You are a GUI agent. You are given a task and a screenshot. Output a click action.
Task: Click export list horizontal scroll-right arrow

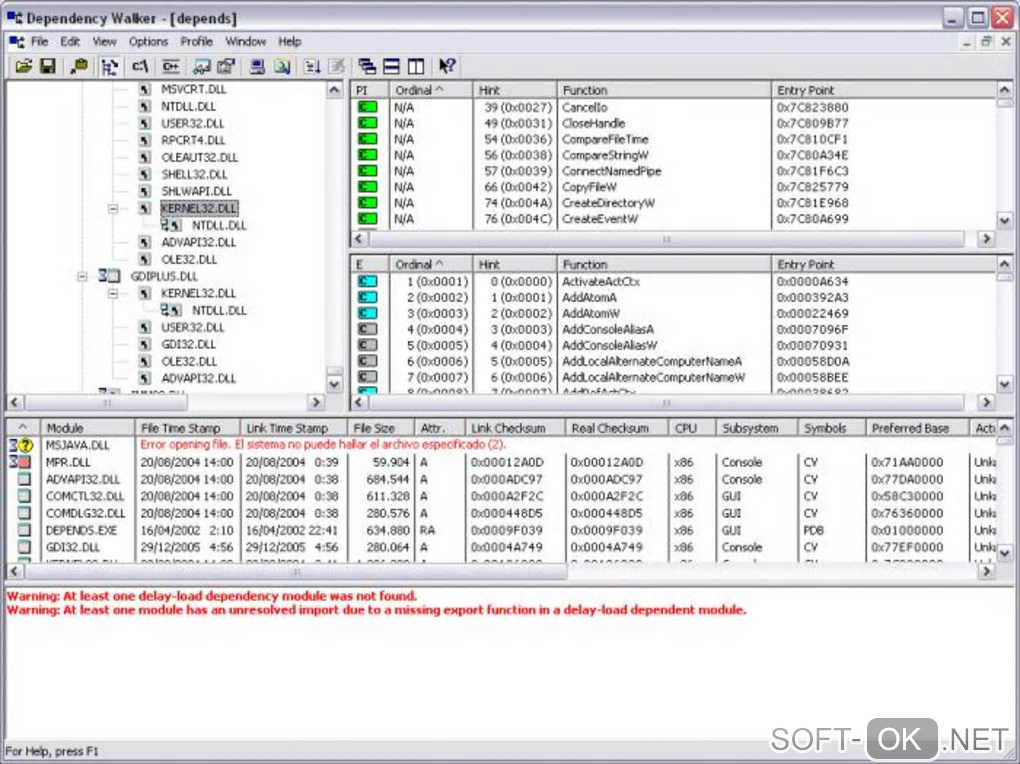(x=987, y=402)
